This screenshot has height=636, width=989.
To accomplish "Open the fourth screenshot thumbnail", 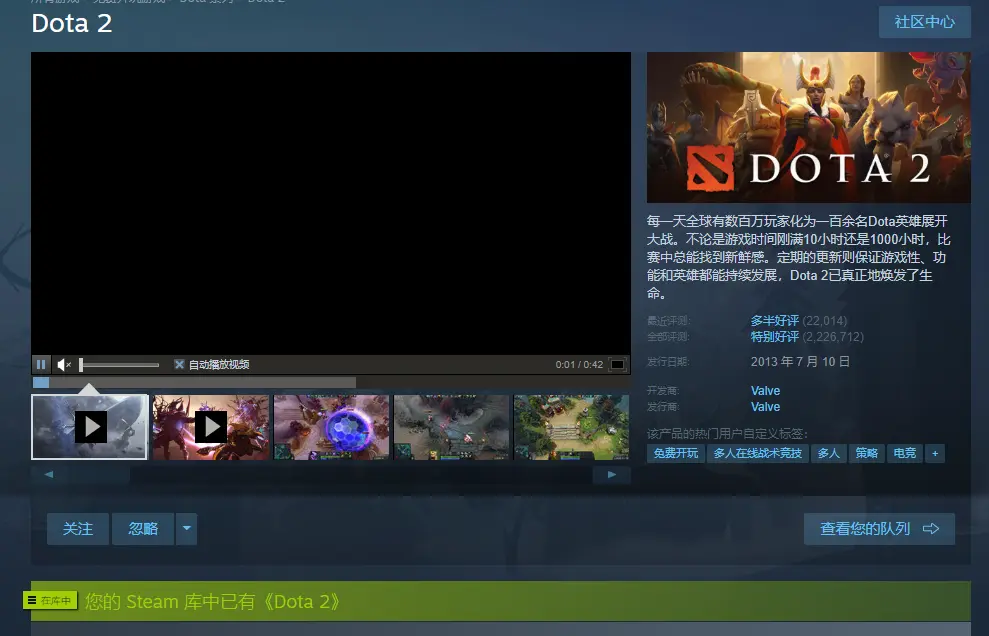I will point(452,427).
